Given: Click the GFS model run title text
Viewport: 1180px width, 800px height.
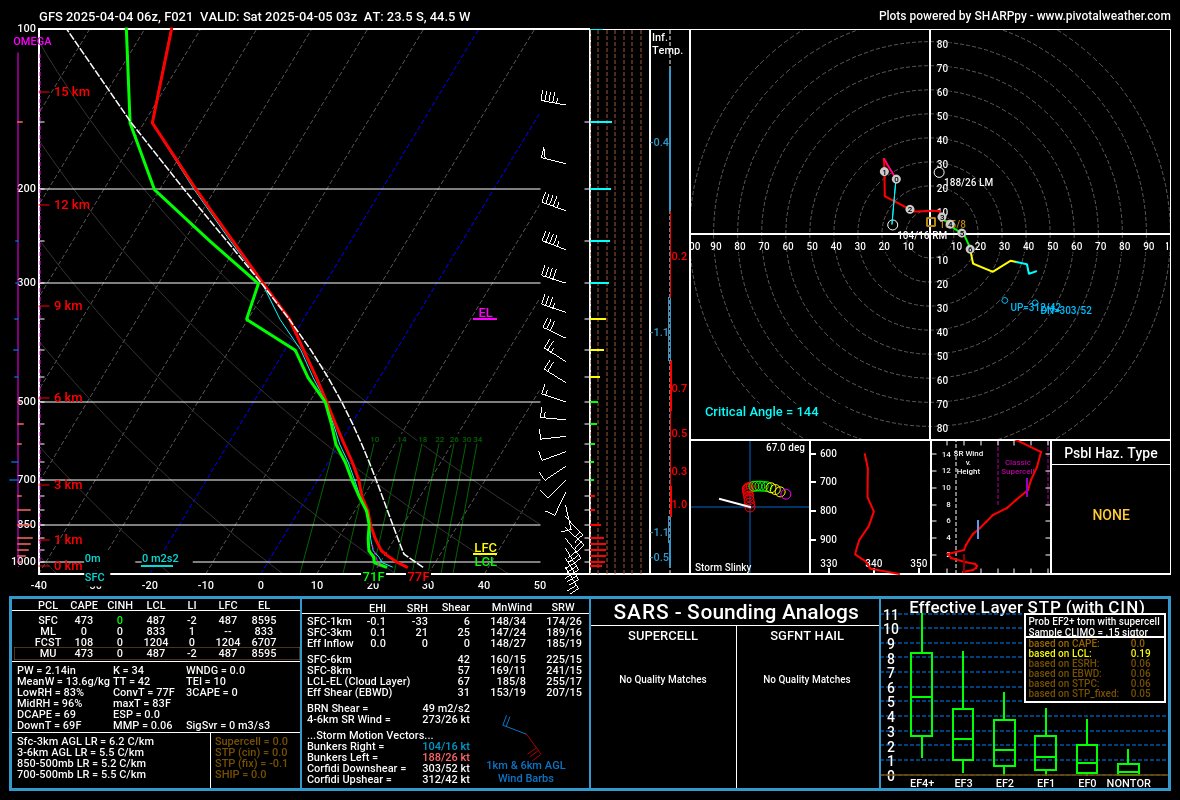Looking at the screenshot, I should click(254, 16).
